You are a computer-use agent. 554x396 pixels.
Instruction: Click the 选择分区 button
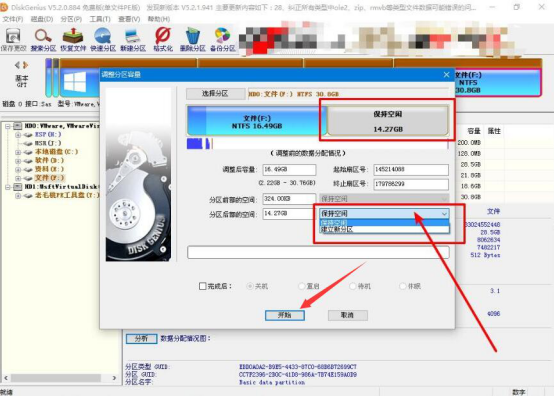point(215,94)
